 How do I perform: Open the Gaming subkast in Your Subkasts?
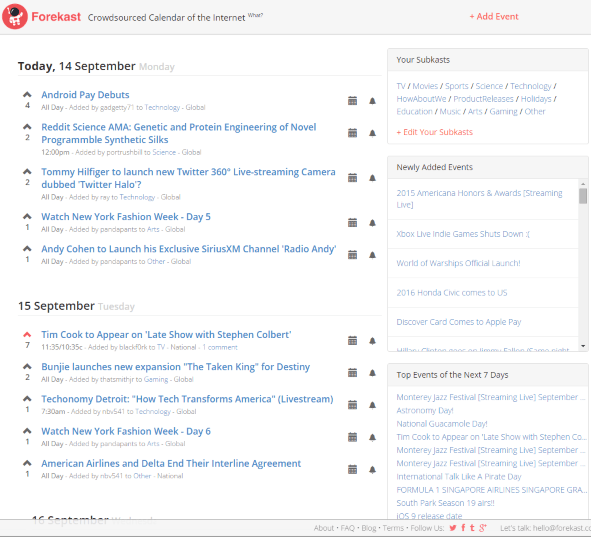click(x=503, y=112)
